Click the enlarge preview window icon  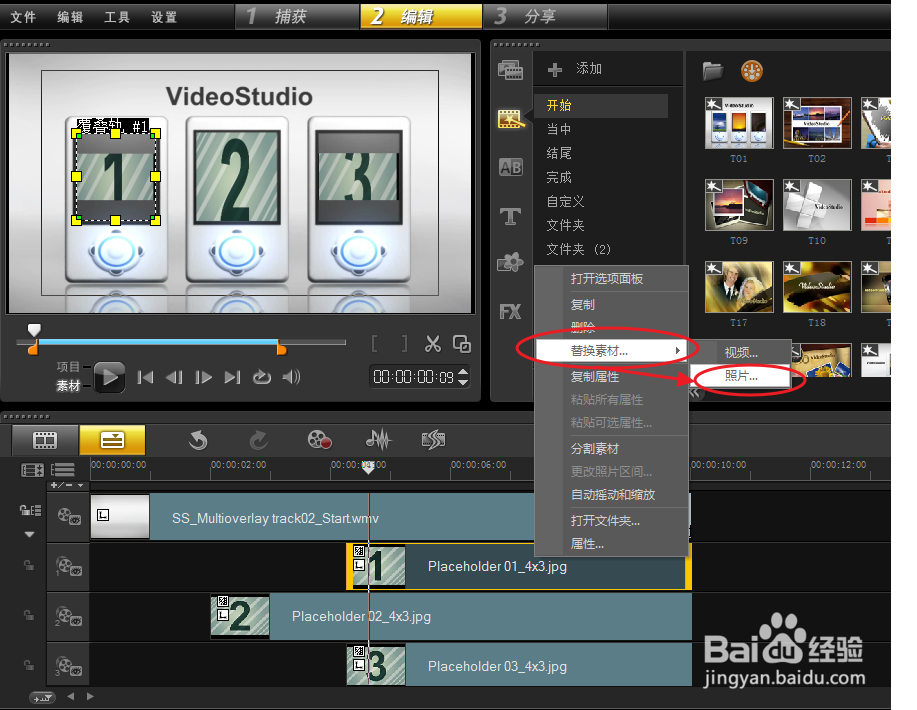(x=462, y=344)
